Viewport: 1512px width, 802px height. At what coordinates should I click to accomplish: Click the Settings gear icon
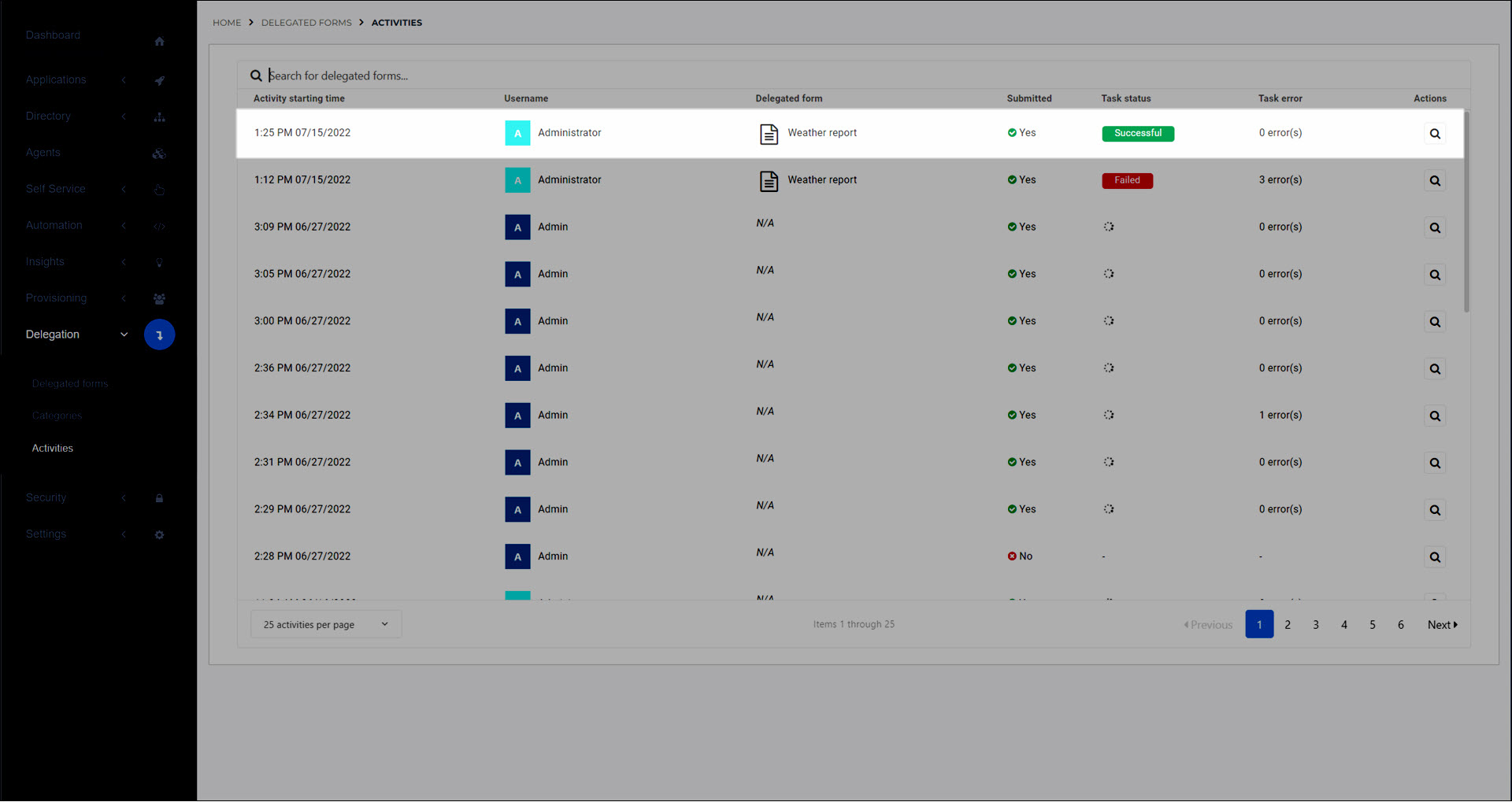pos(159,534)
